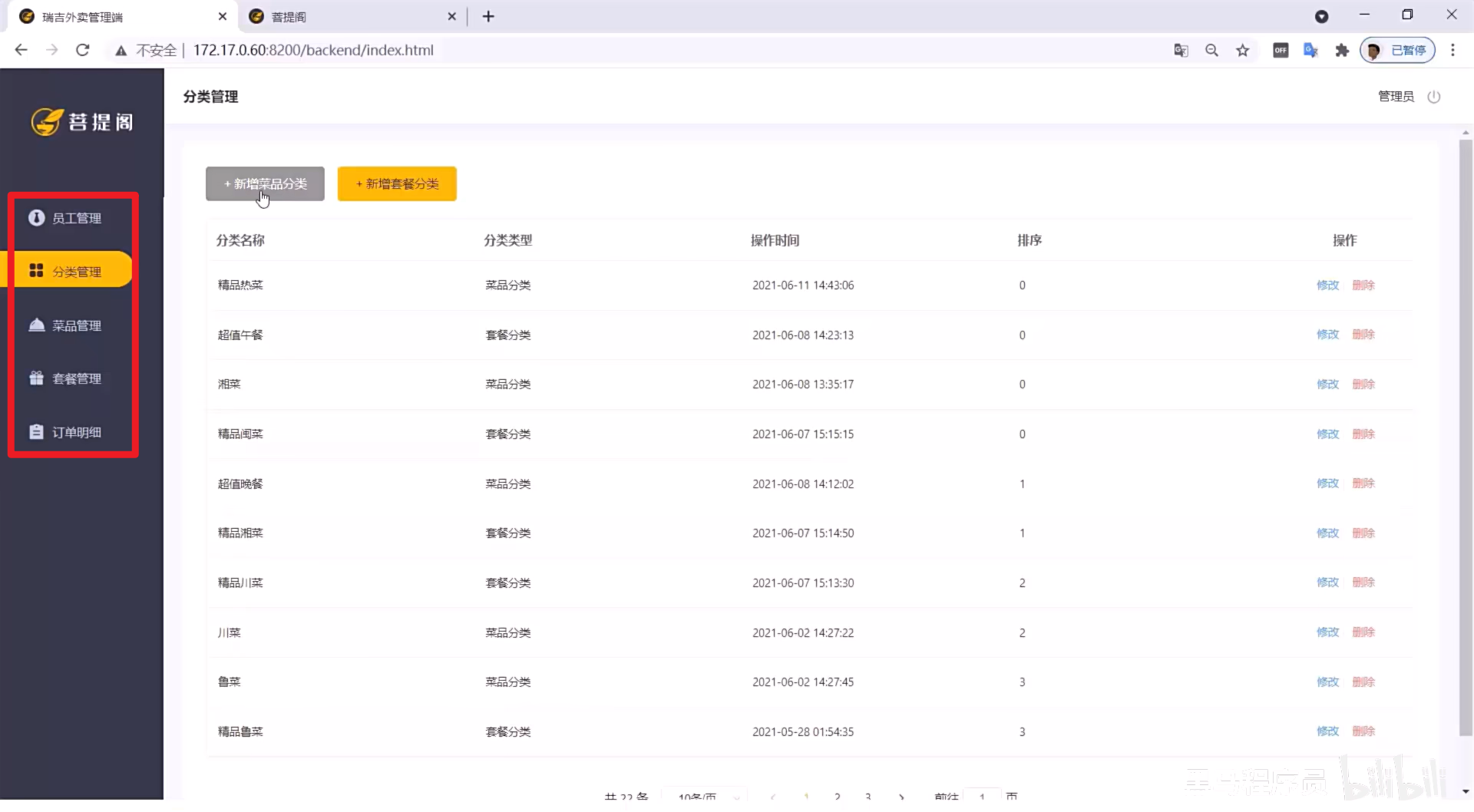1474x812 pixels.
Task: Click 修改 for 精品川菜 row
Action: click(x=1327, y=583)
